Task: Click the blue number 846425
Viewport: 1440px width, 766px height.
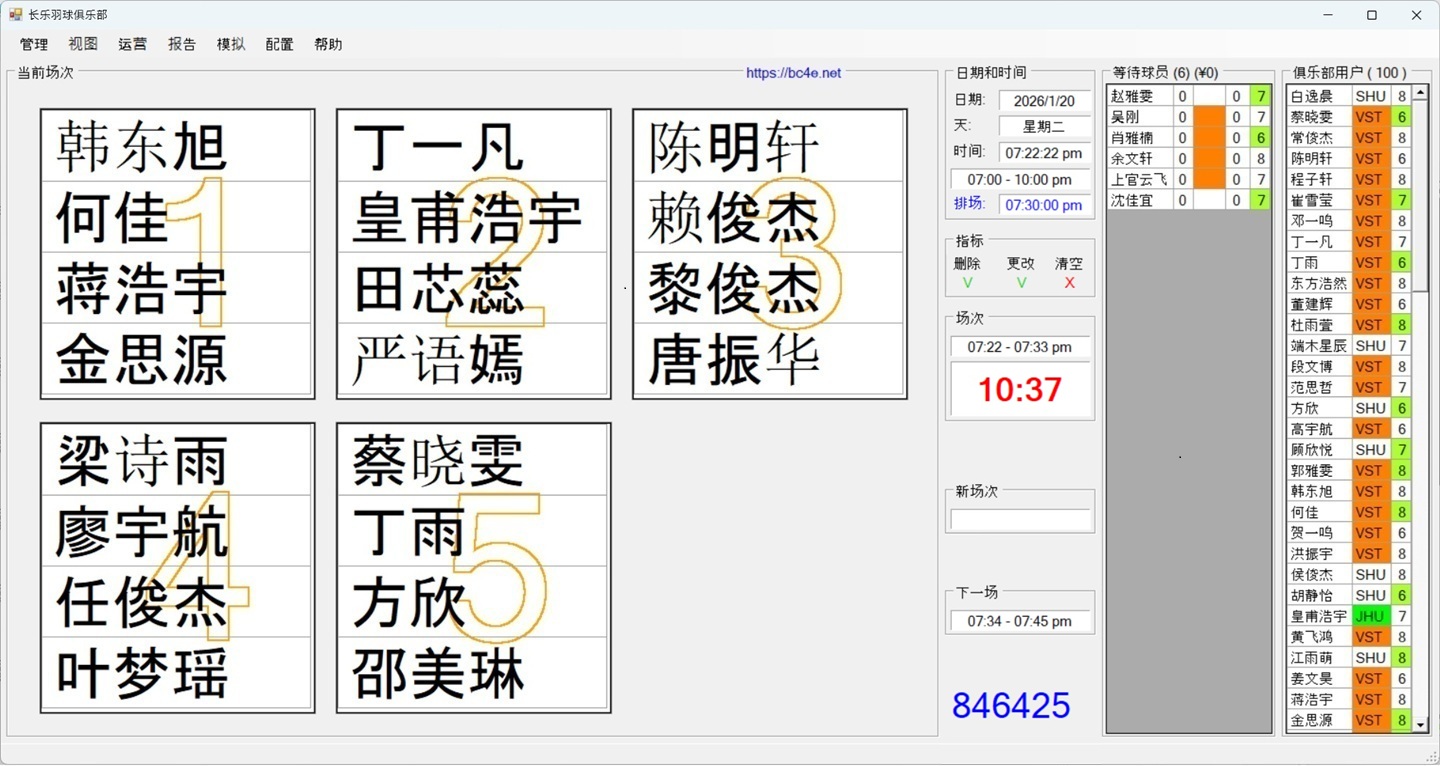Action: coord(1009,706)
